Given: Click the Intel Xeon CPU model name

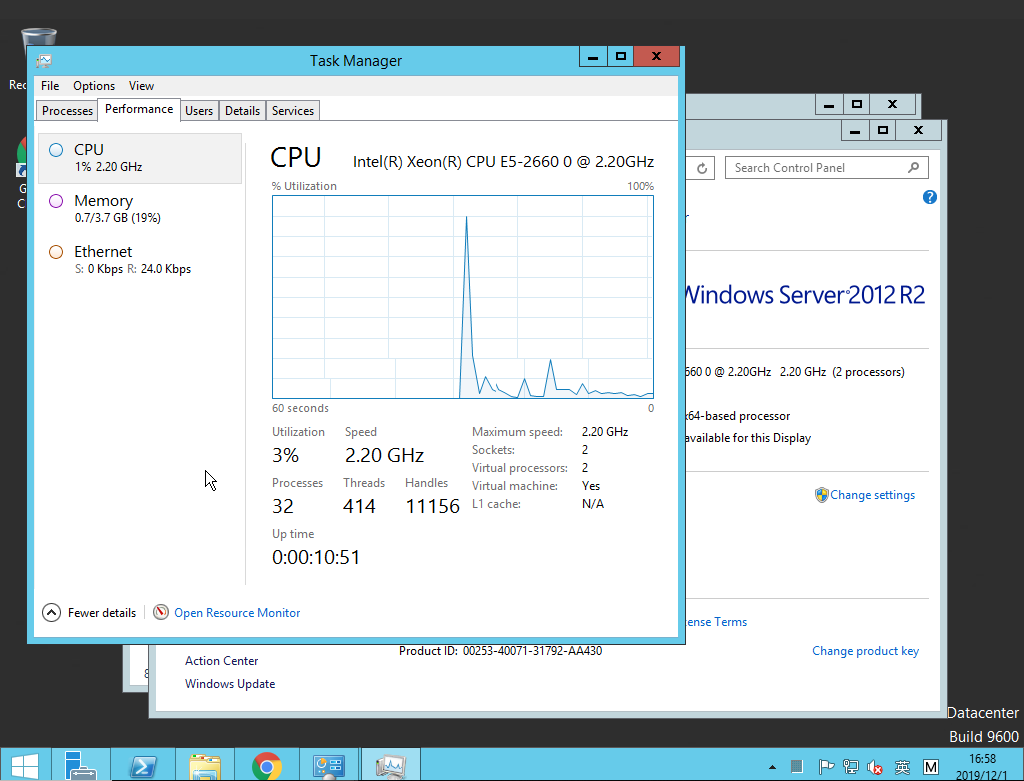Looking at the screenshot, I should 504,162.
